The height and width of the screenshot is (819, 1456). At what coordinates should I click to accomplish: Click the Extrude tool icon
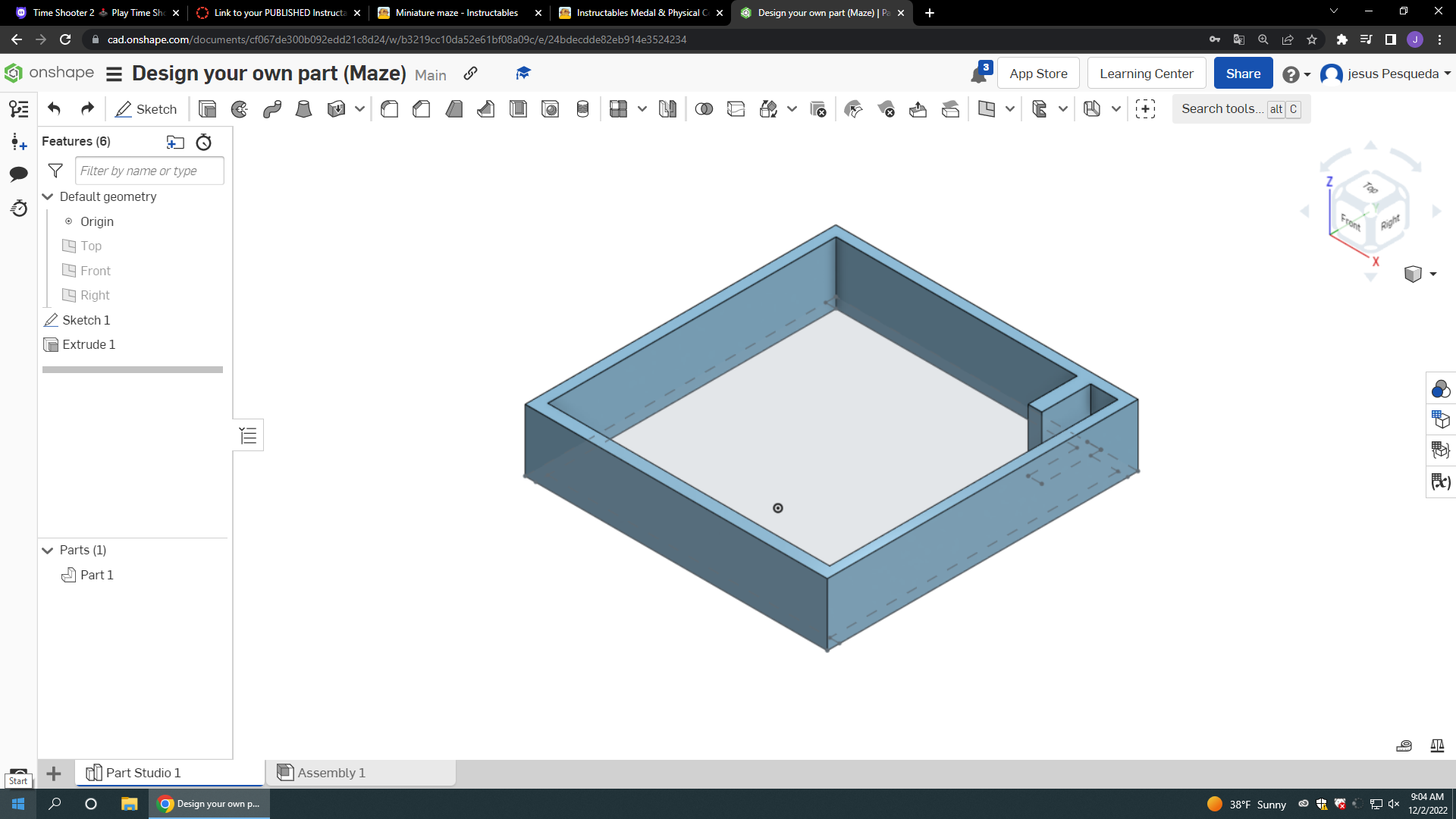pos(206,109)
